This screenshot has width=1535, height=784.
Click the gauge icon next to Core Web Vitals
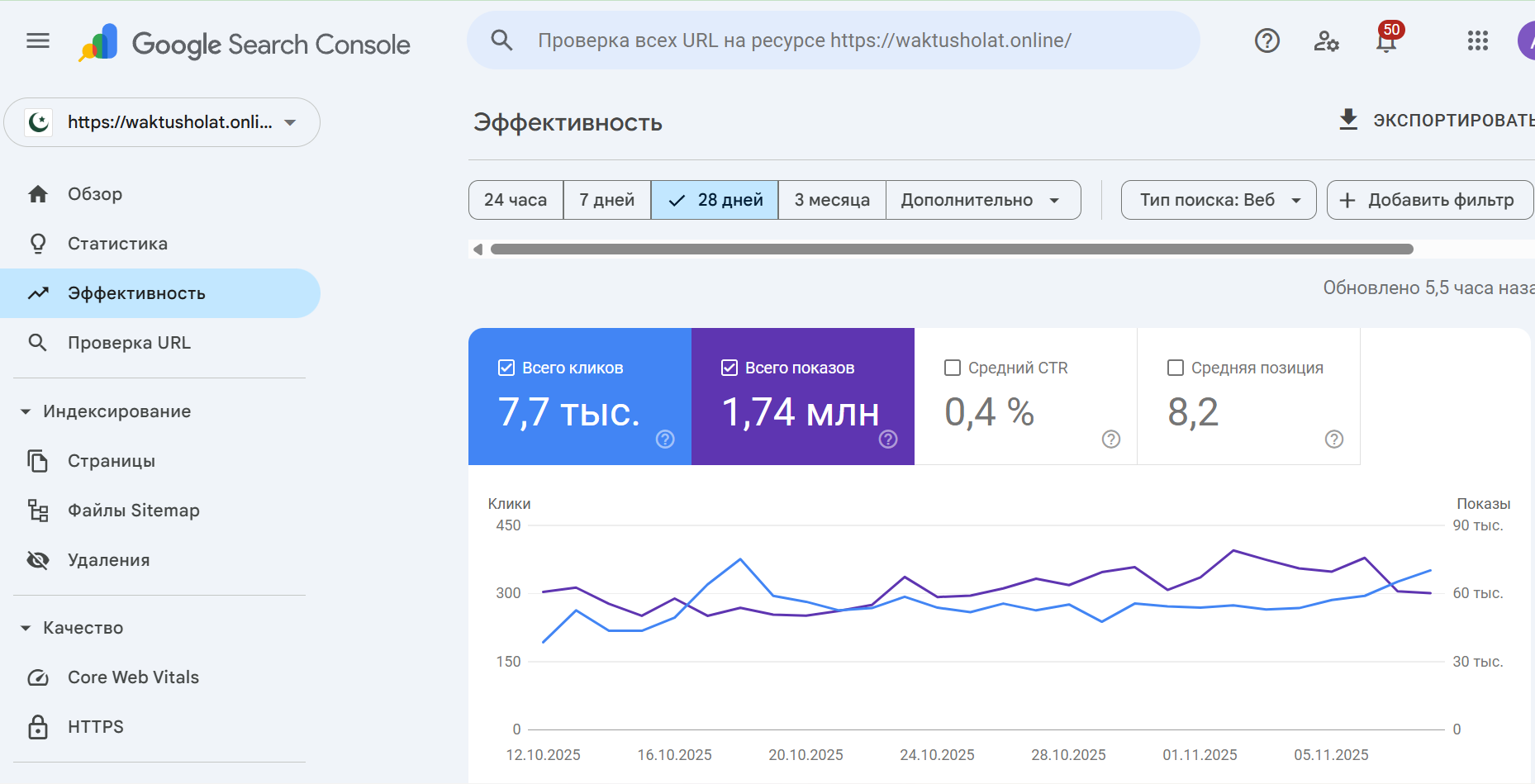pos(38,677)
